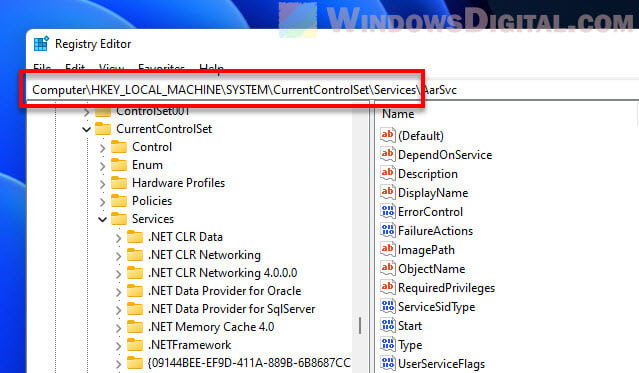
Task: Click the 'UserServiceFlags' value name
Action: click(x=441, y=364)
